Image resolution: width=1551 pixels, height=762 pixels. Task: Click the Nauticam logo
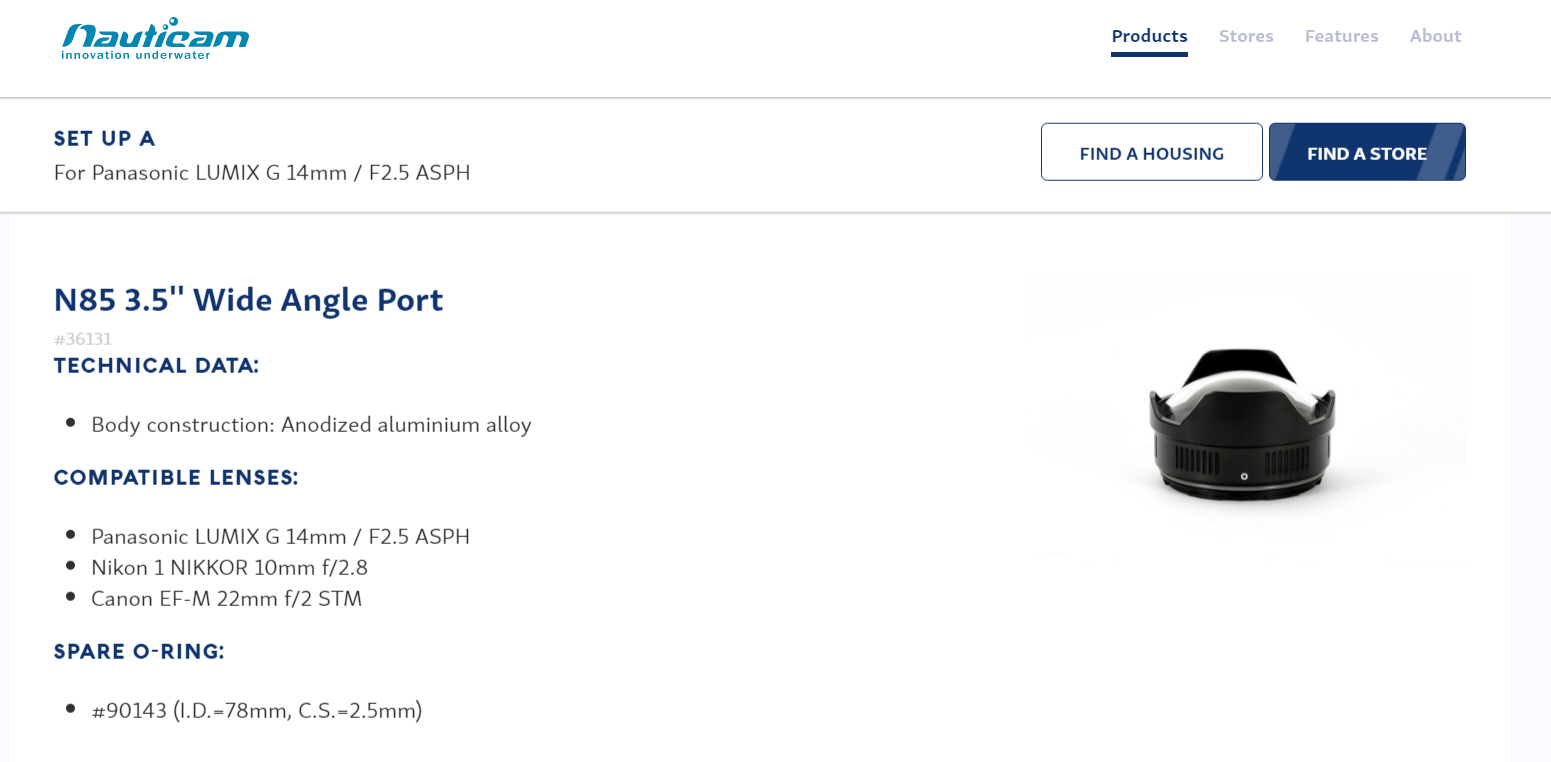[x=155, y=39]
